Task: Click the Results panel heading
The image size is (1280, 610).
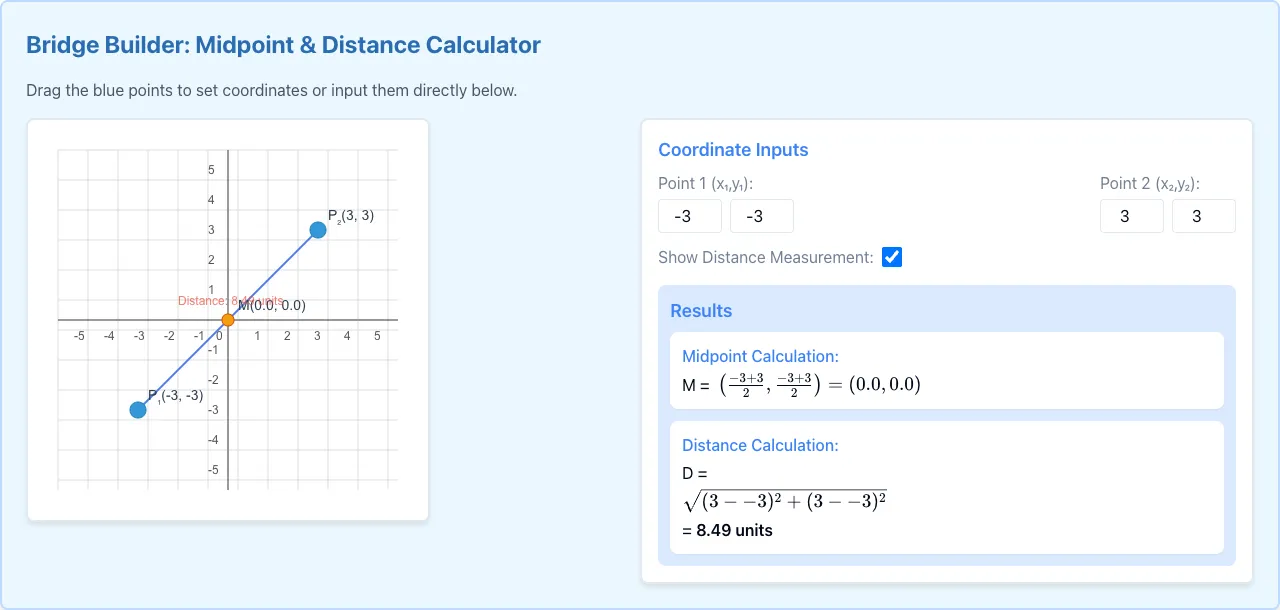Action: point(701,311)
